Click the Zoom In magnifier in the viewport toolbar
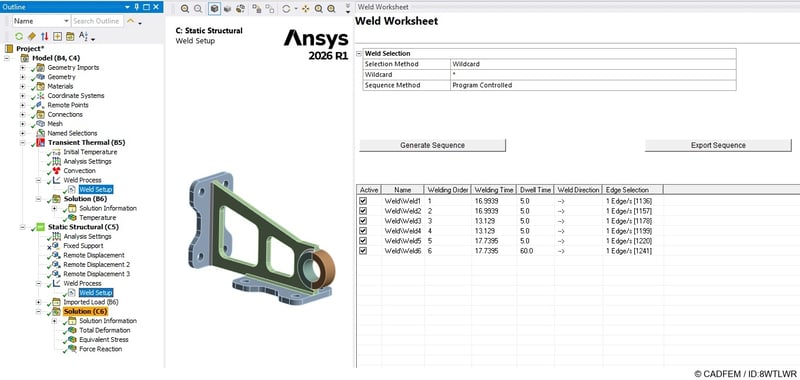This screenshot has width=800, height=380. coord(185,9)
